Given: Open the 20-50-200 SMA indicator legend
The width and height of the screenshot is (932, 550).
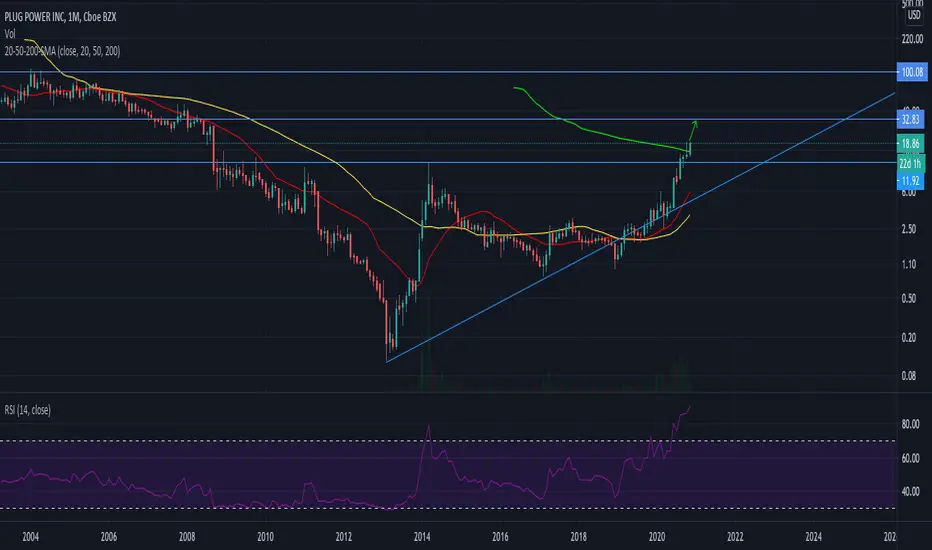Looking at the screenshot, I should [62, 51].
